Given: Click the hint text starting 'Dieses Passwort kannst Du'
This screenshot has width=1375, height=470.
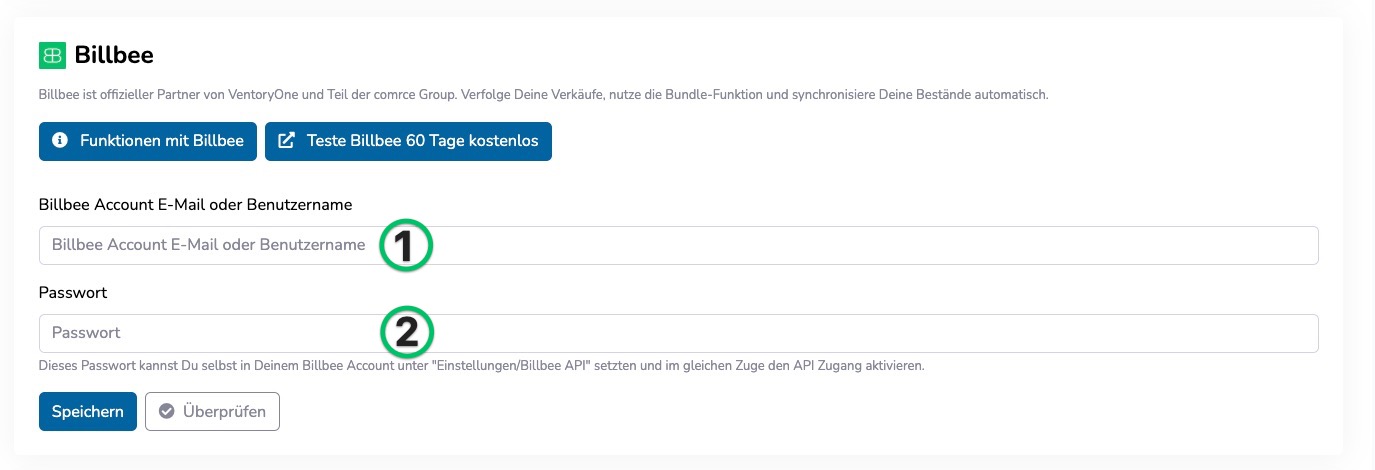Looking at the screenshot, I should pos(481,366).
